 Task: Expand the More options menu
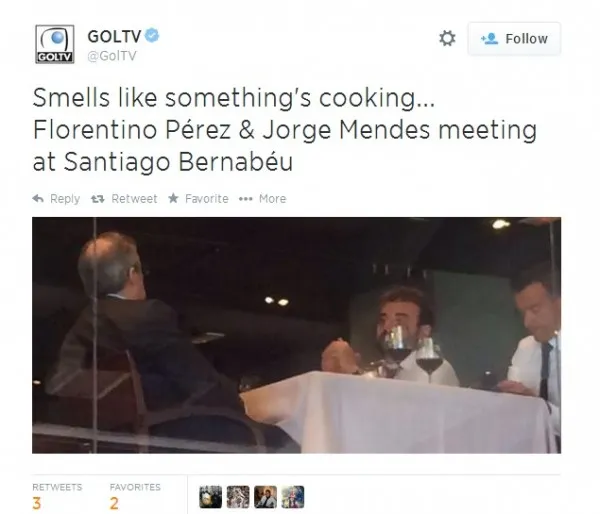pos(262,199)
